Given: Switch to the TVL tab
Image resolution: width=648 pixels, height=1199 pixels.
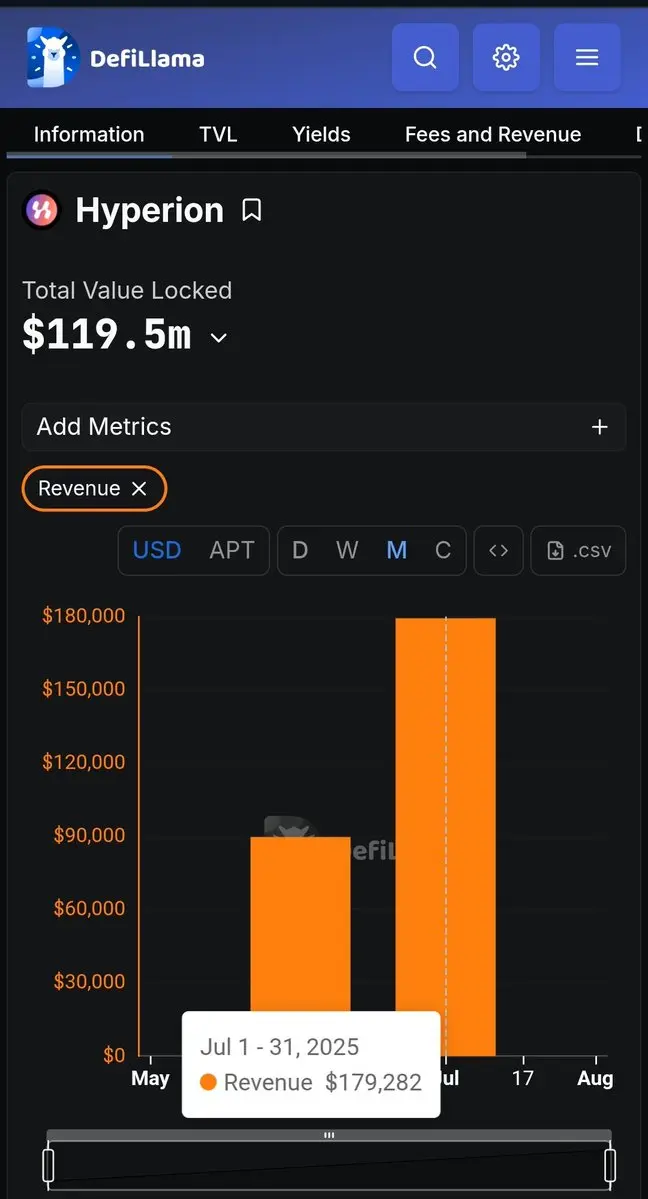Looking at the screenshot, I should 218,135.
